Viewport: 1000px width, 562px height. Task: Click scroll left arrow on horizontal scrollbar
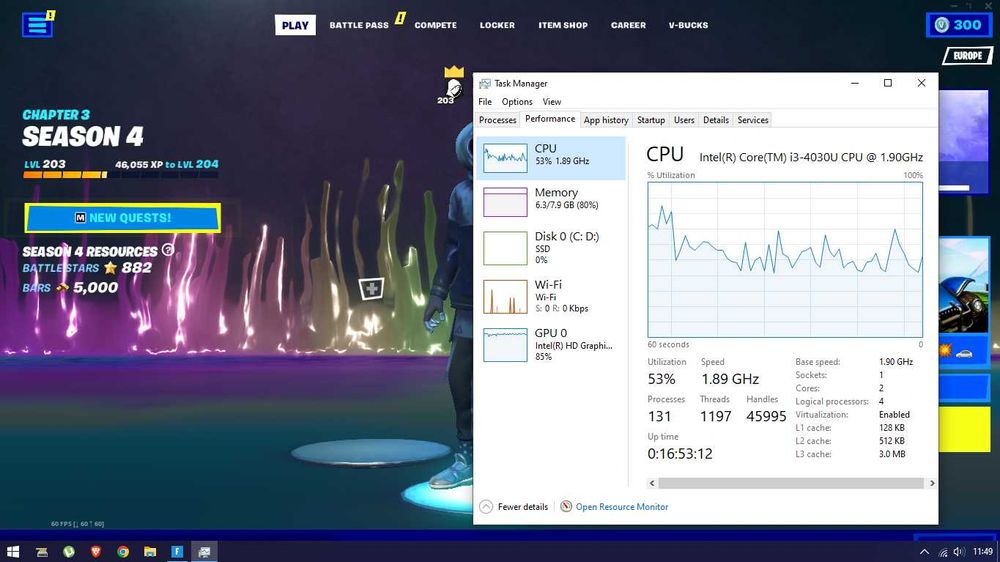(652, 484)
